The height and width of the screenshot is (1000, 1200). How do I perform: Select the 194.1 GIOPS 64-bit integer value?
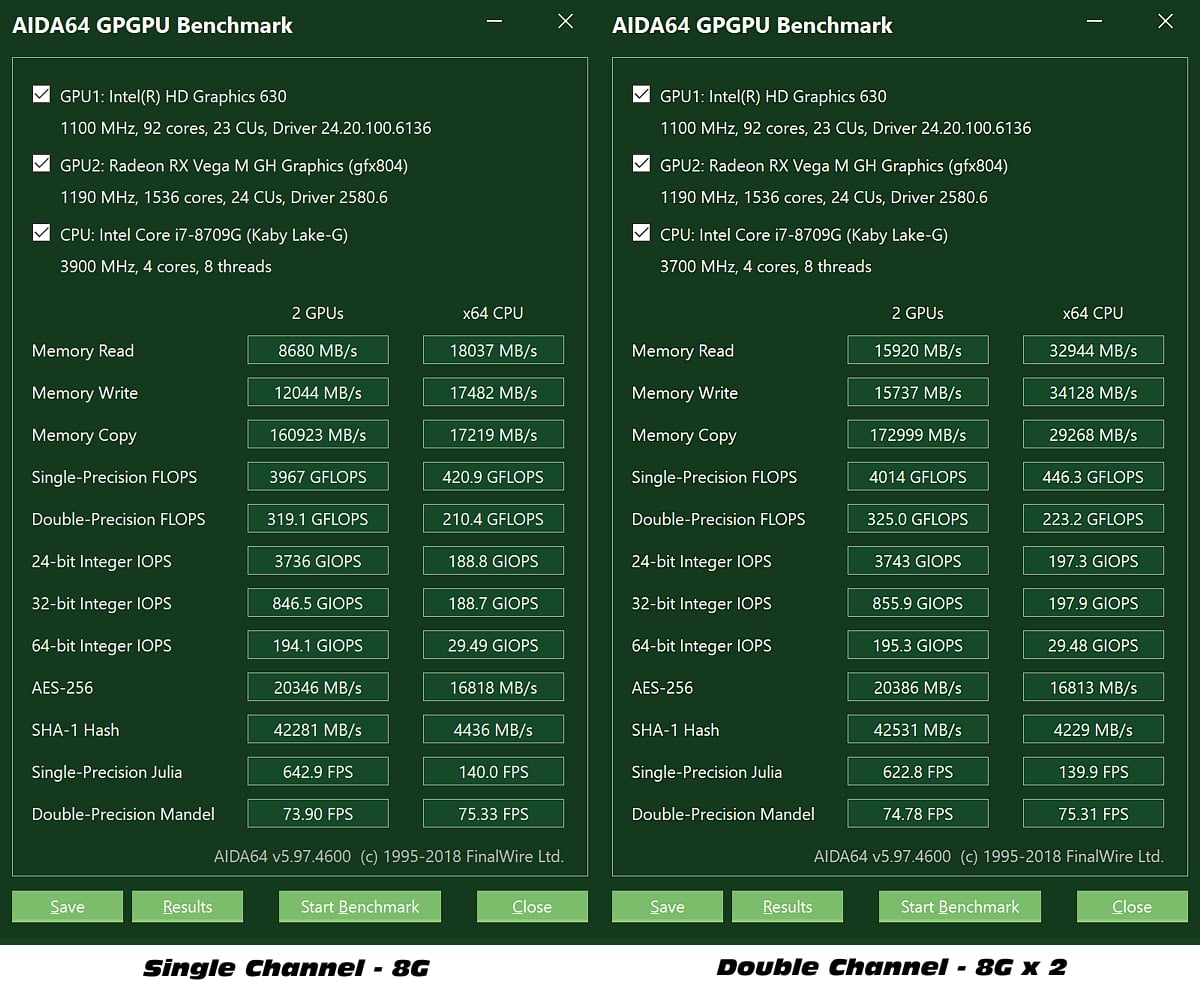pyautogui.click(x=318, y=644)
